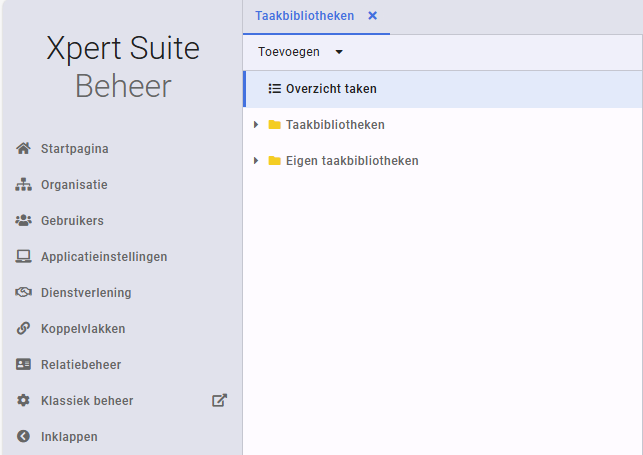
Task: Open Gebruikers in the sidebar
Action: [72, 221]
